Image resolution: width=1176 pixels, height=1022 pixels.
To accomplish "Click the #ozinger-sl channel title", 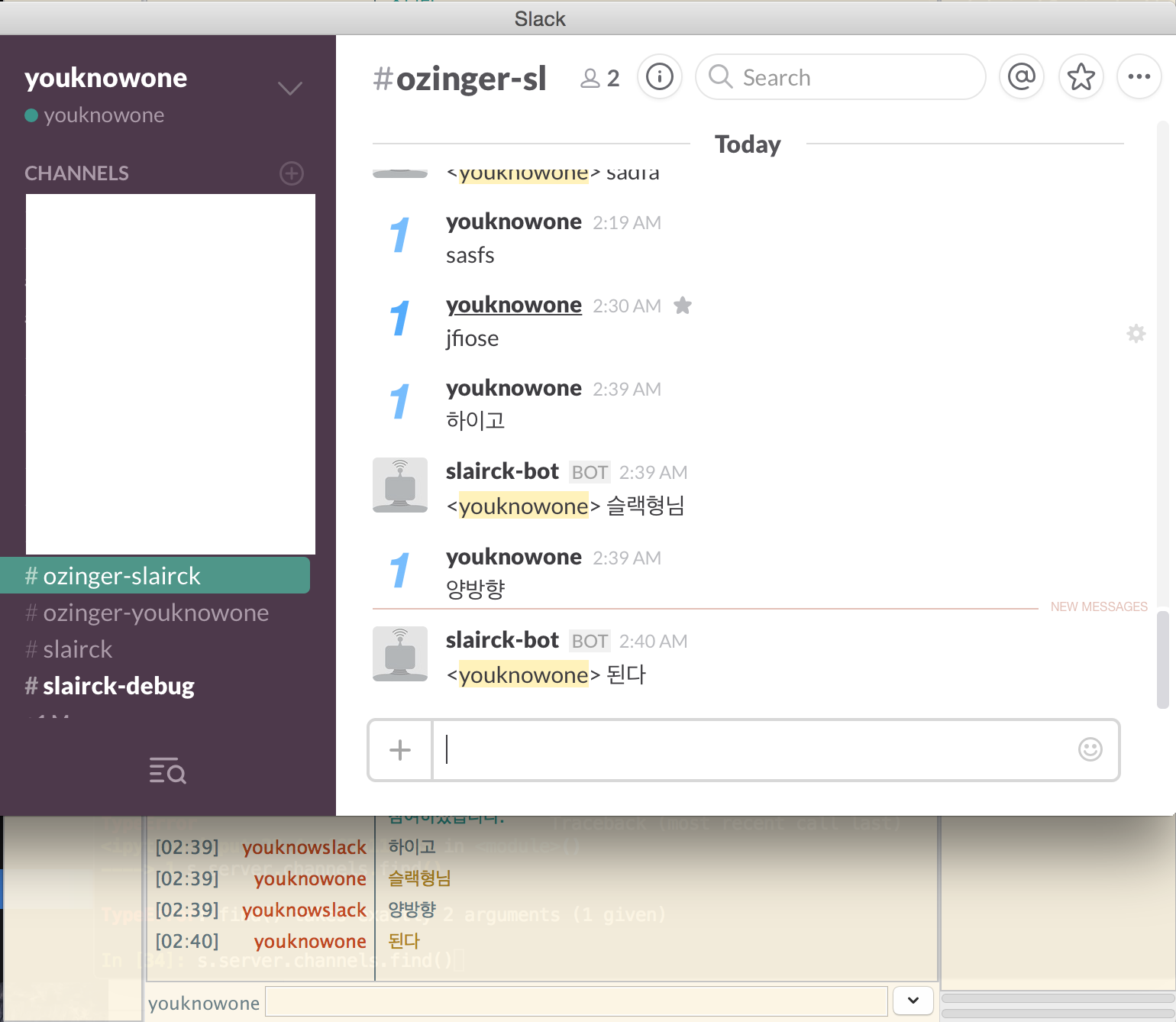I will tap(460, 78).
